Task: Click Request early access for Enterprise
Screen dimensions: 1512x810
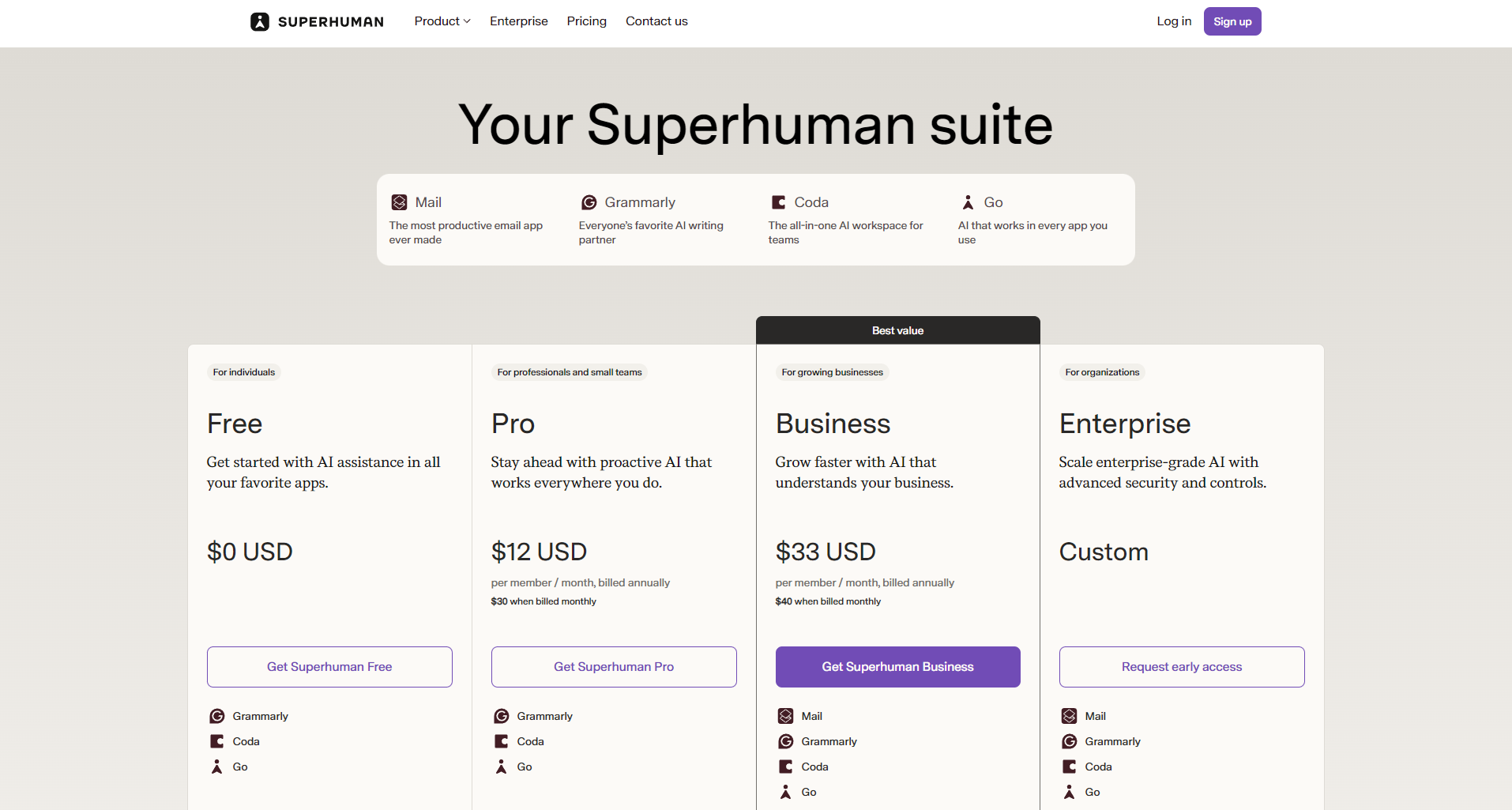Action: tap(1181, 667)
